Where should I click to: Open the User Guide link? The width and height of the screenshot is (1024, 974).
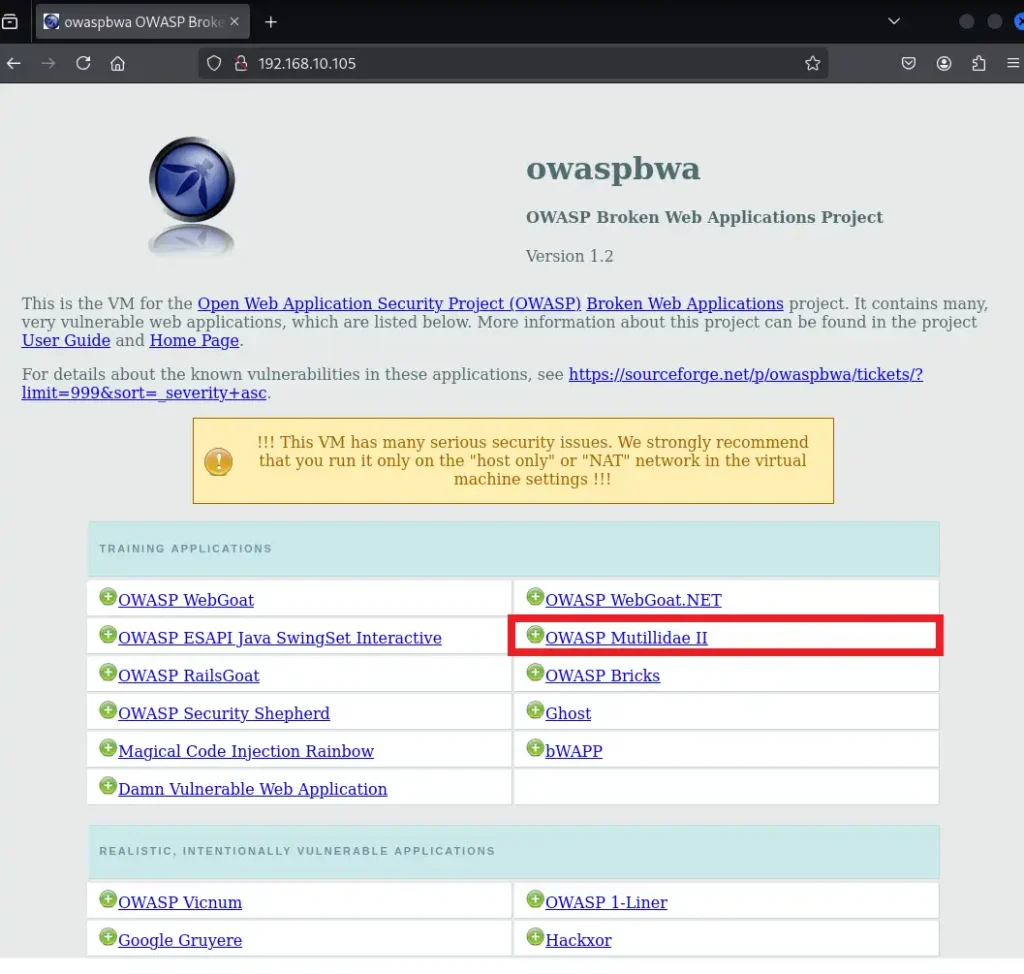66,340
